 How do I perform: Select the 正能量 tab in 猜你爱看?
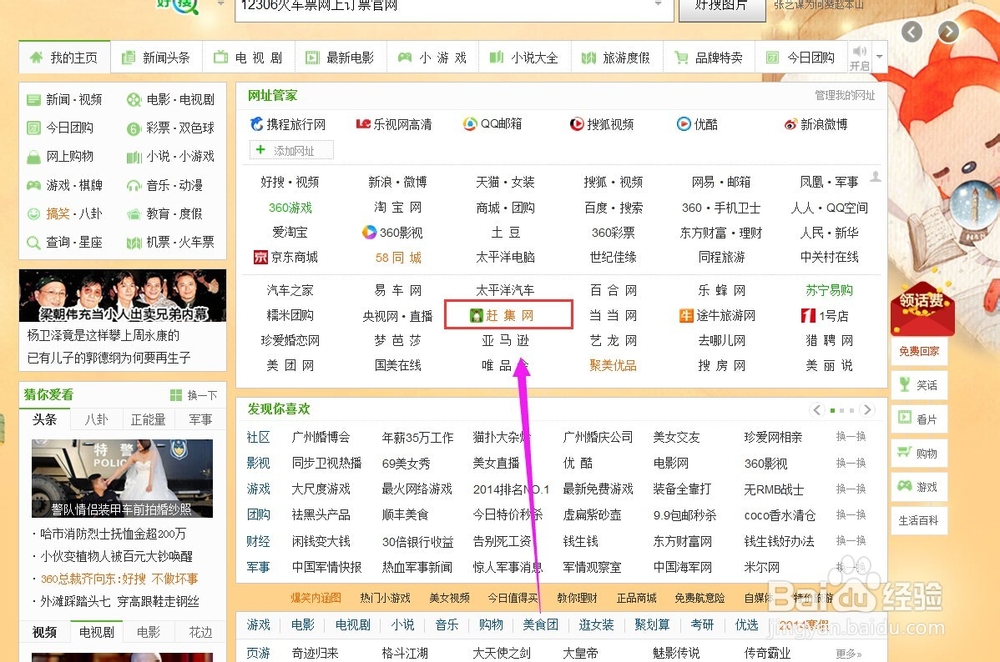(148, 419)
